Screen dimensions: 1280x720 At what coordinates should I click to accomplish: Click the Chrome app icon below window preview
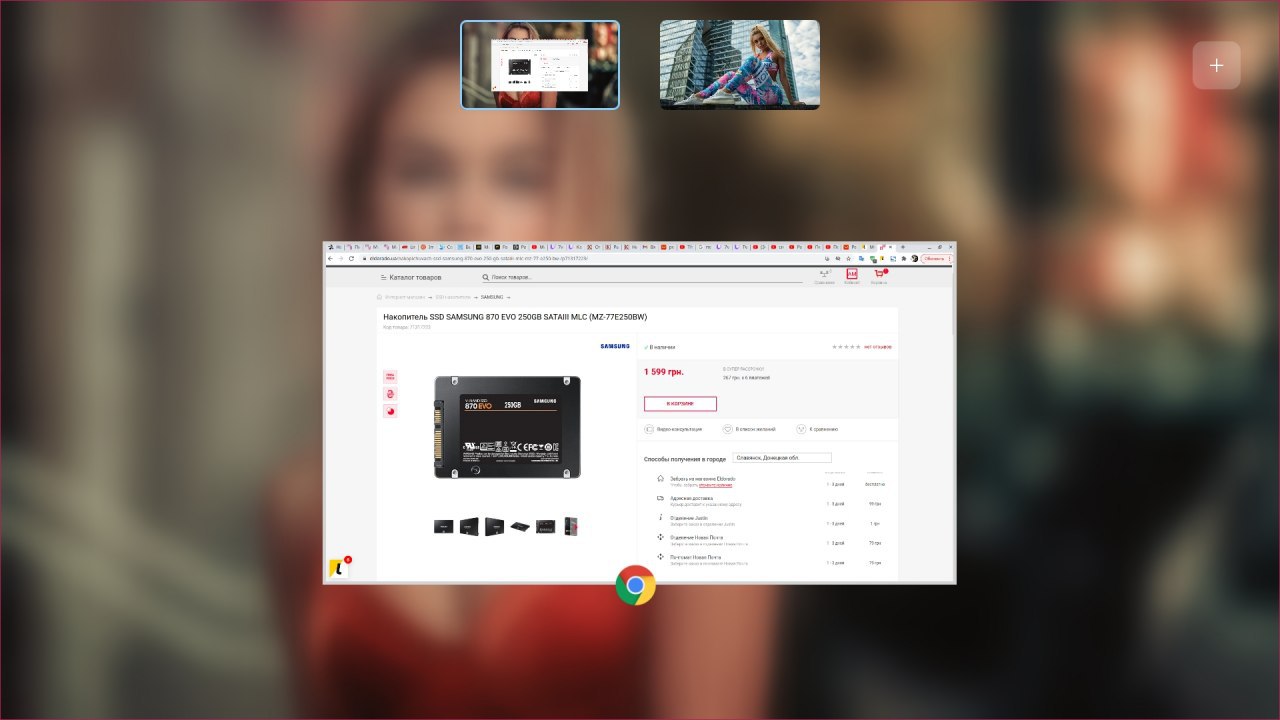(636, 586)
